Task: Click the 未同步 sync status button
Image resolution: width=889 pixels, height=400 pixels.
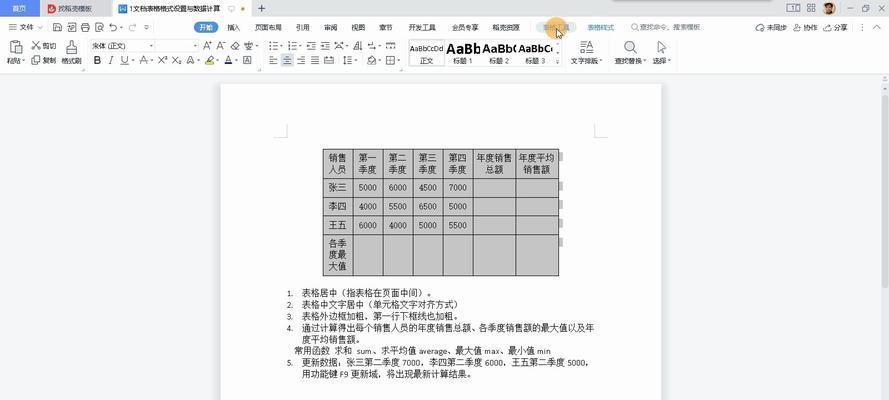Action: coord(771,27)
